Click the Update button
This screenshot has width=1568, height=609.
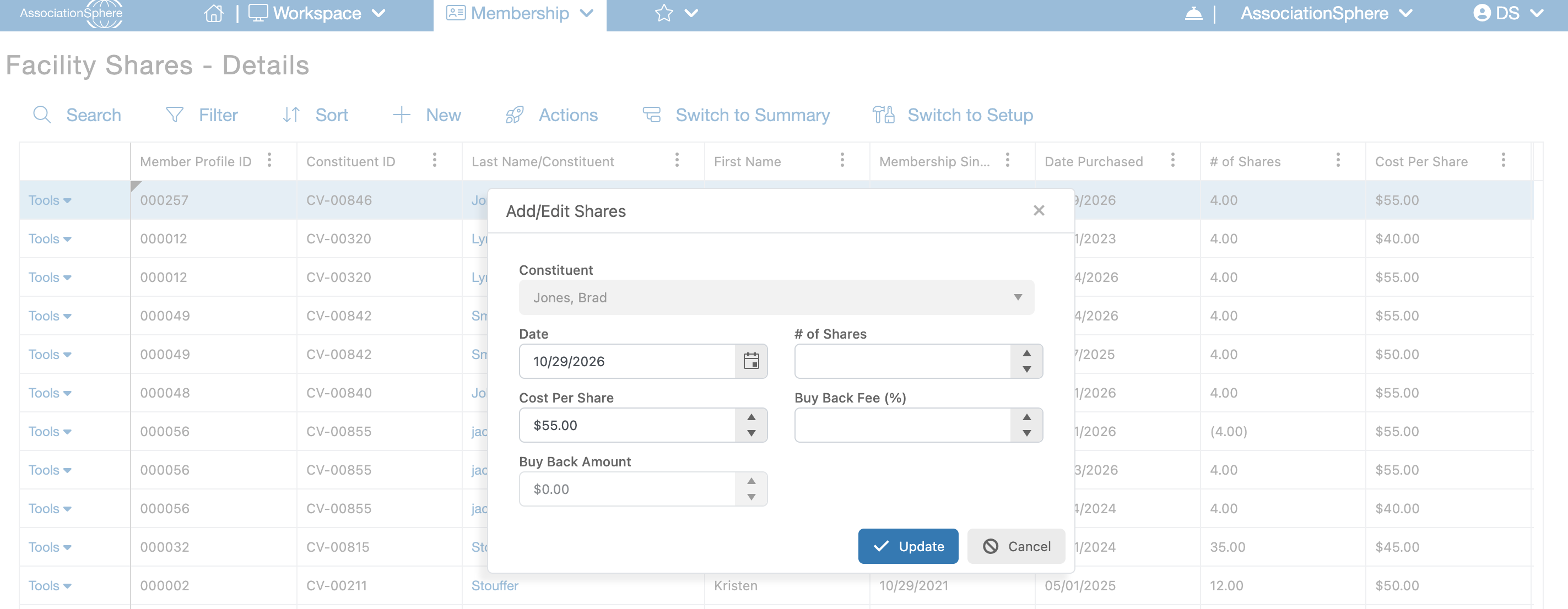[x=908, y=546]
